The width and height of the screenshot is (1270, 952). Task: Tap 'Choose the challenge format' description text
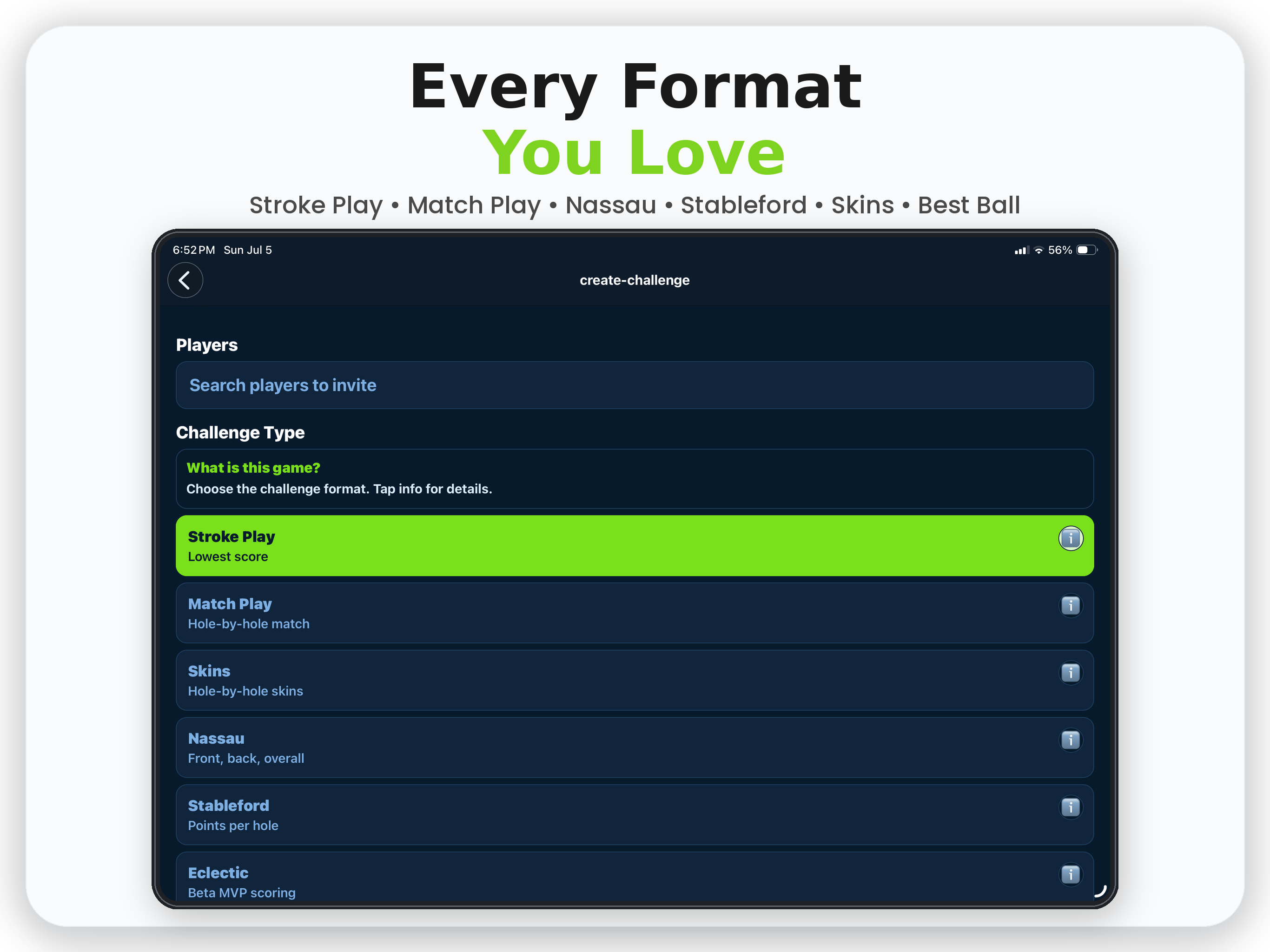tap(339, 489)
